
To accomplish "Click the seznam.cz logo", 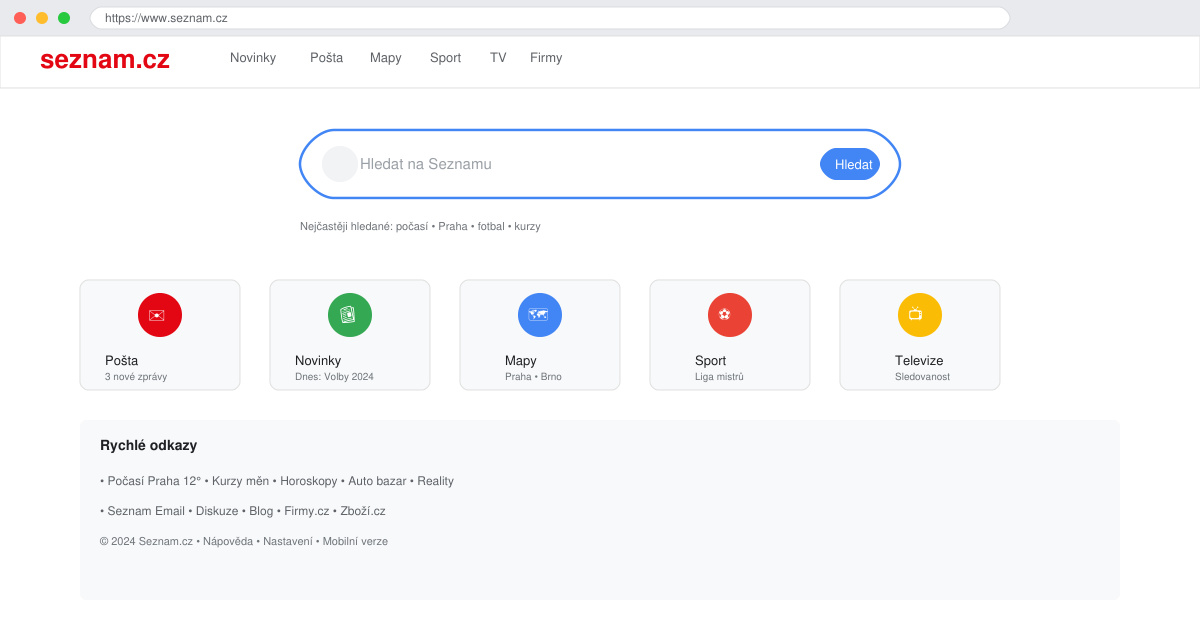I will tap(105, 60).
